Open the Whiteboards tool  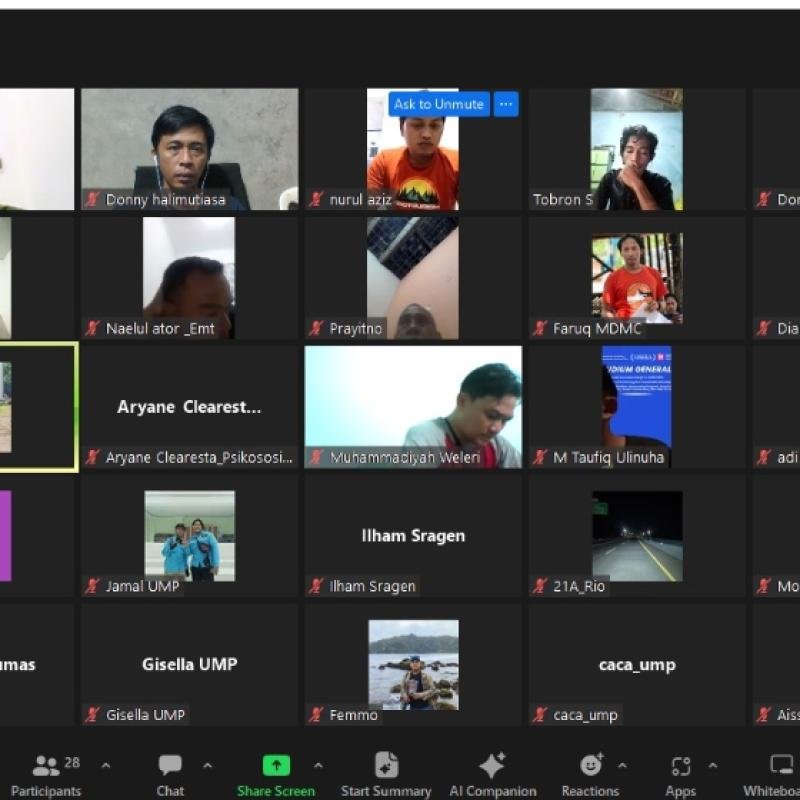781,766
